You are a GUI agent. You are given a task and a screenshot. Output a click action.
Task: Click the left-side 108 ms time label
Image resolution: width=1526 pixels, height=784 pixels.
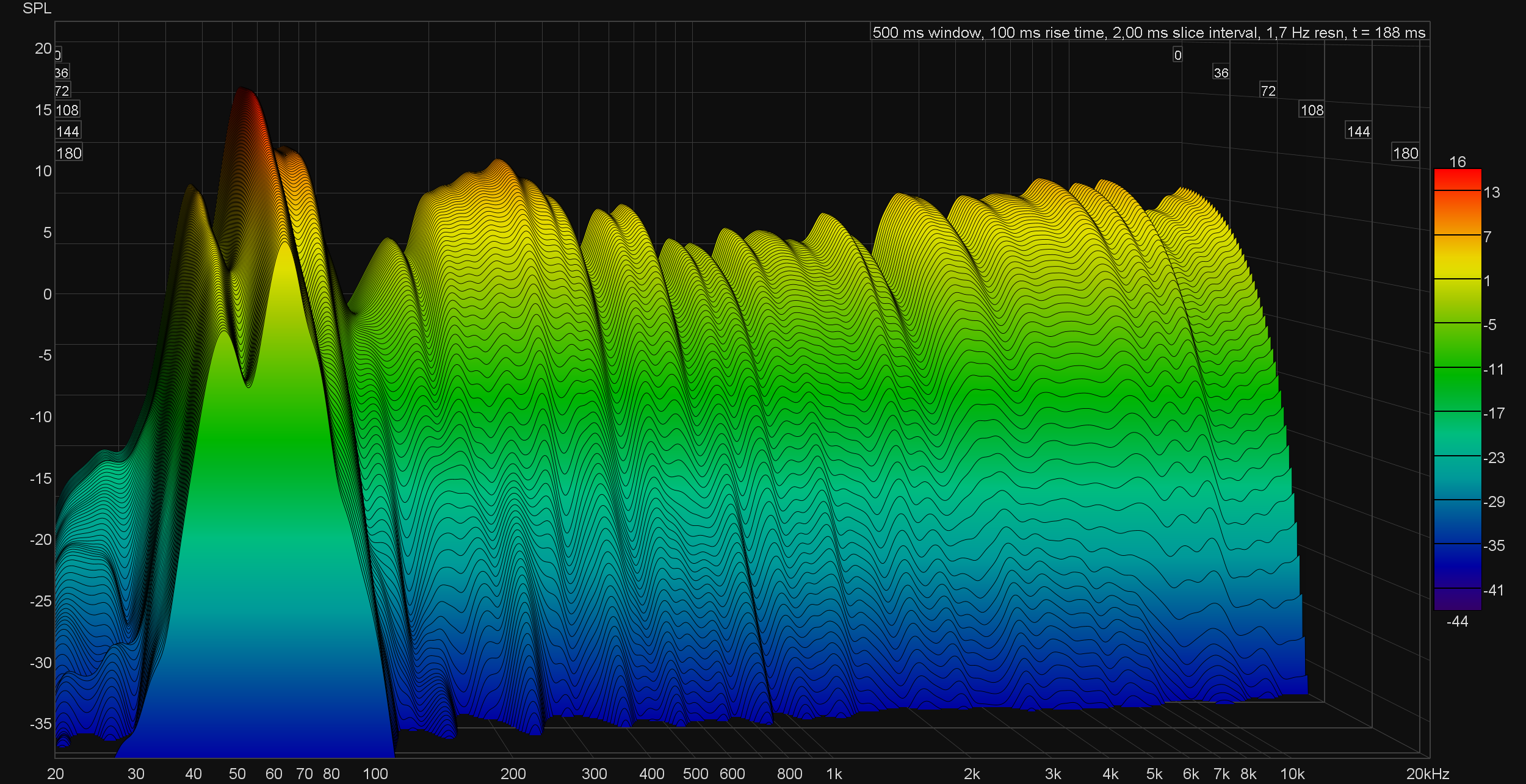tap(67, 110)
